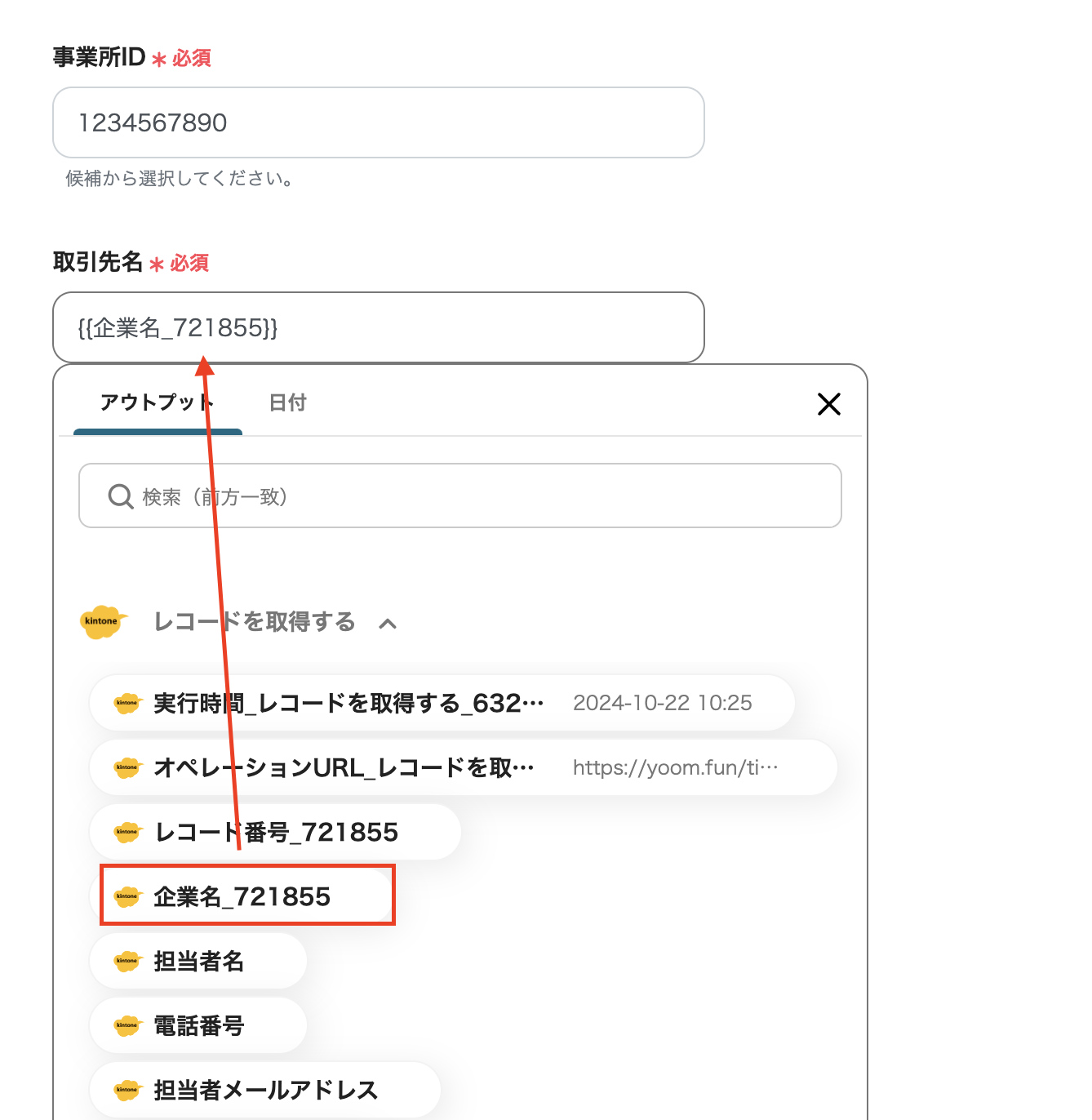Click the 事業所ID input field
The height and width of the screenshot is (1120, 1092).
(379, 122)
